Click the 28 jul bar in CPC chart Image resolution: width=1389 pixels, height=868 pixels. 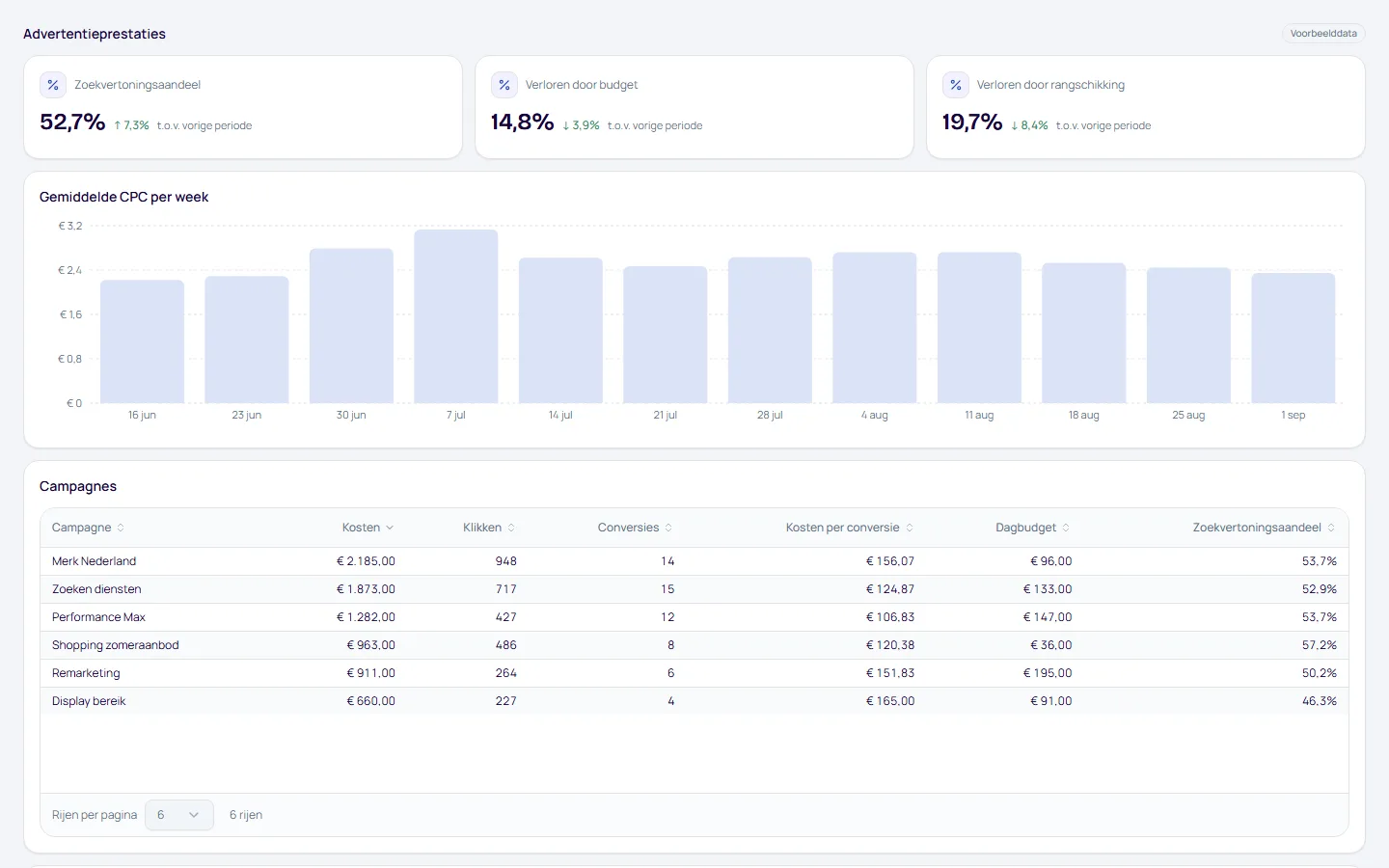[770, 330]
